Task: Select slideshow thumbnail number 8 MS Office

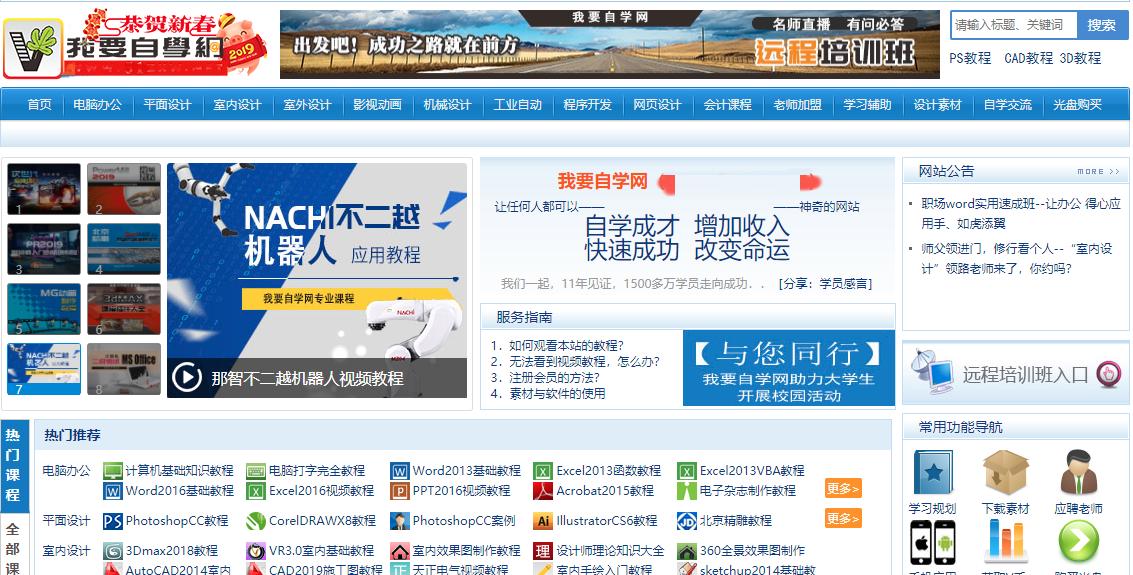Action: point(124,369)
